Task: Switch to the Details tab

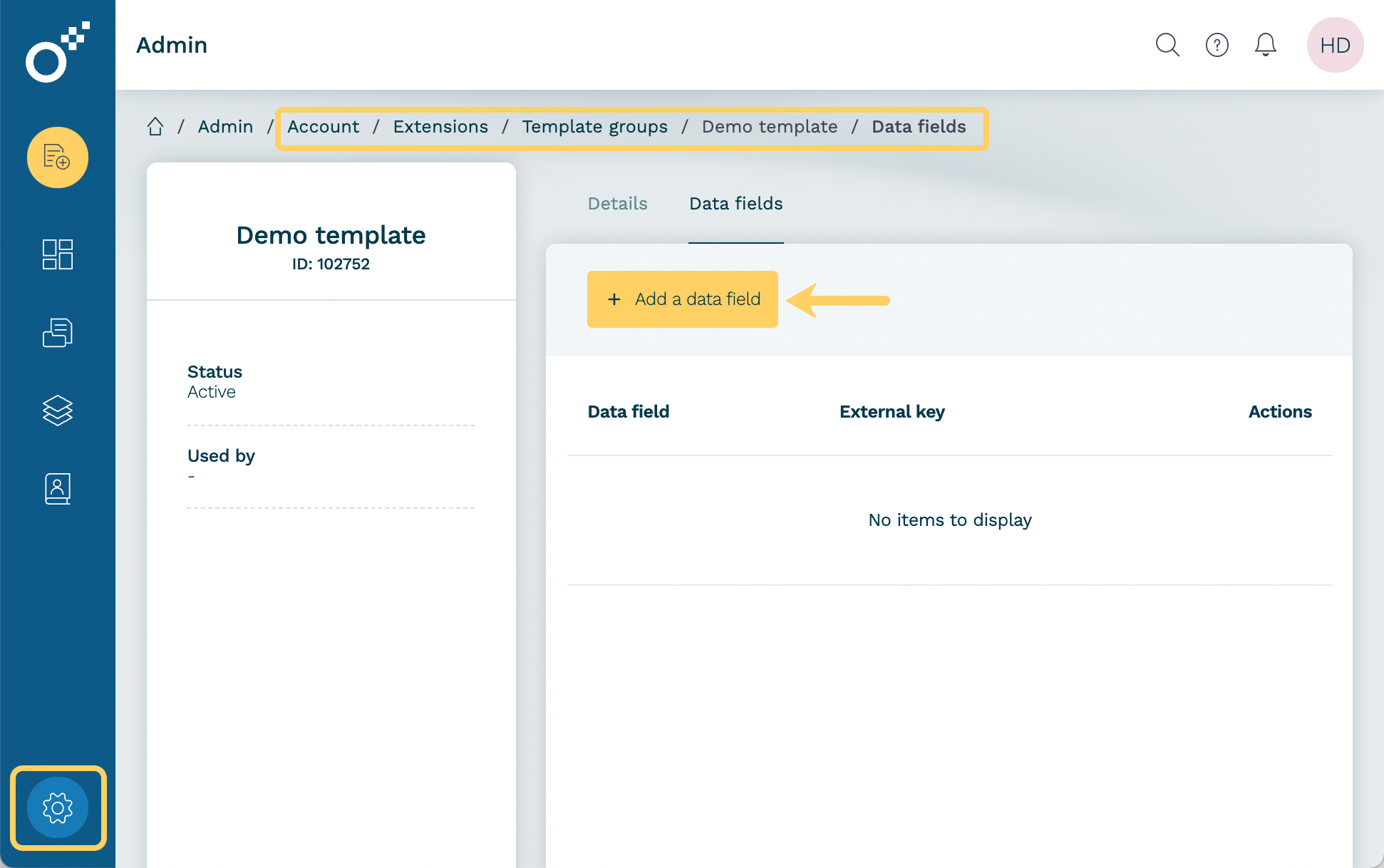Action: tap(617, 204)
